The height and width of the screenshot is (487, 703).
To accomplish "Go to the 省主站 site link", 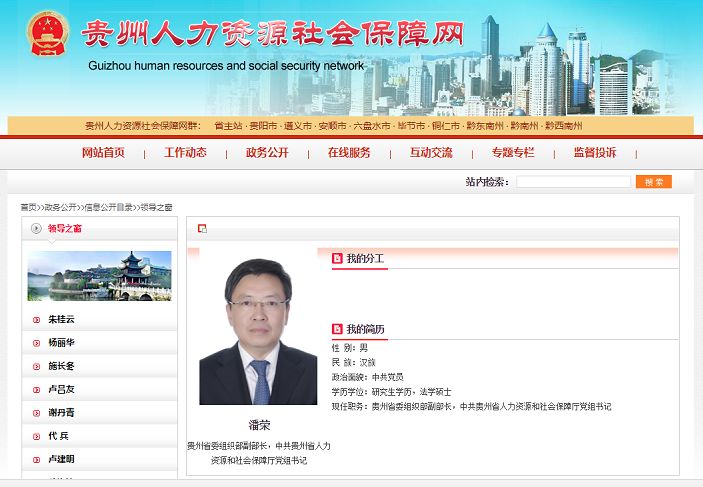I will pyautogui.click(x=228, y=126).
